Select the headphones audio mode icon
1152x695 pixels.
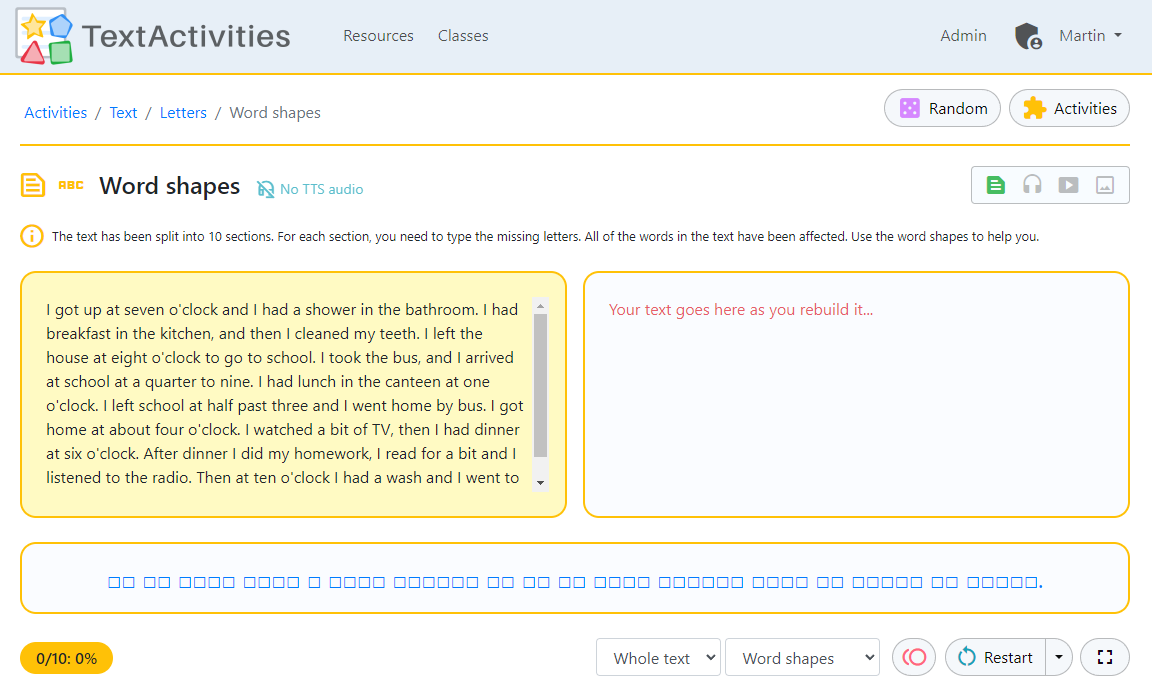(x=1032, y=185)
